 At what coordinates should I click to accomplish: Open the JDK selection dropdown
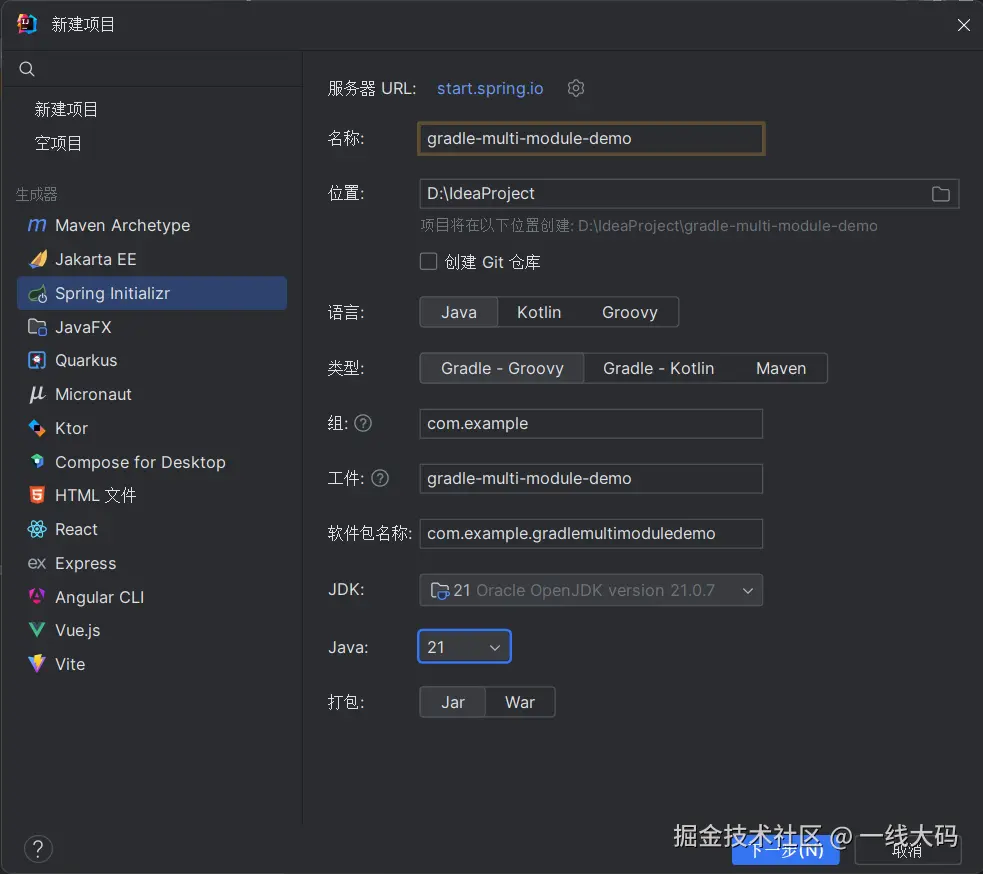point(591,590)
